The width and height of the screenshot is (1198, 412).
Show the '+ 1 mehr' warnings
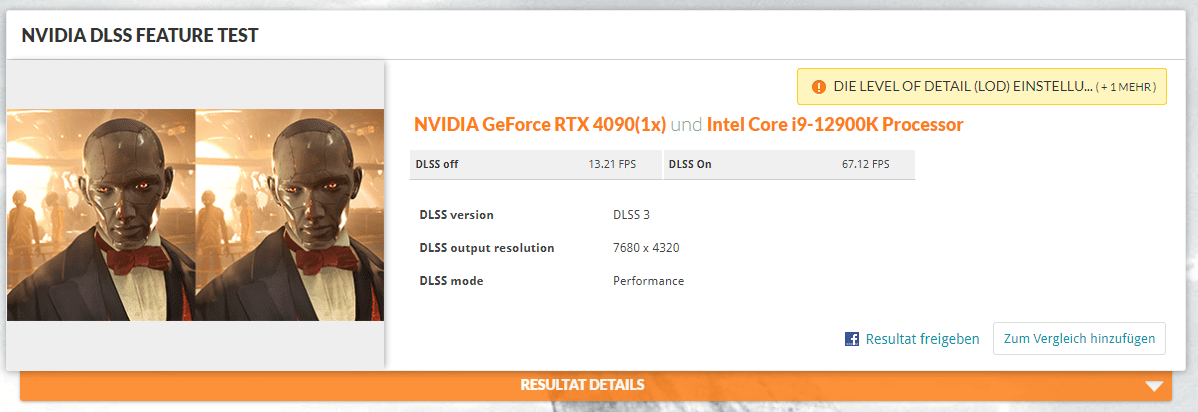[1125, 88]
